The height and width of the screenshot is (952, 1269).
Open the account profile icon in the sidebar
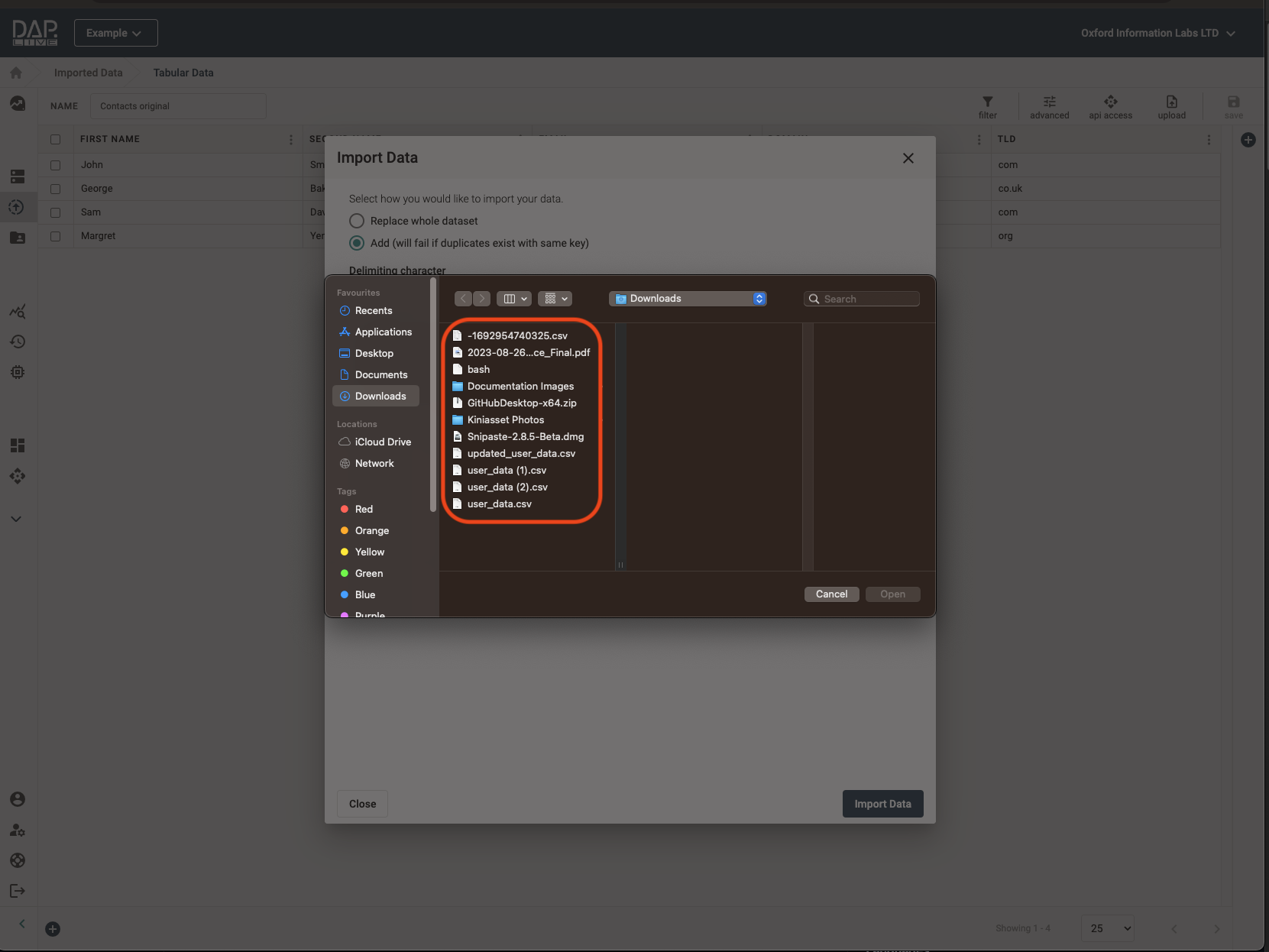click(17, 799)
